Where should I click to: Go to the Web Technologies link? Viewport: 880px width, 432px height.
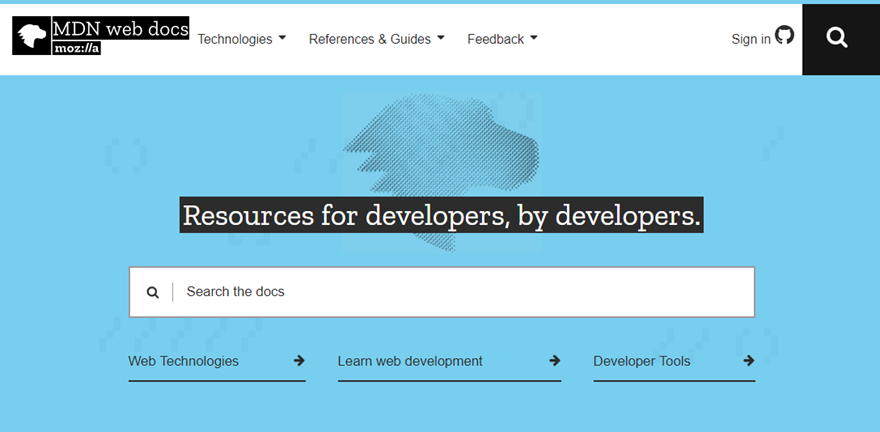[184, 361]
